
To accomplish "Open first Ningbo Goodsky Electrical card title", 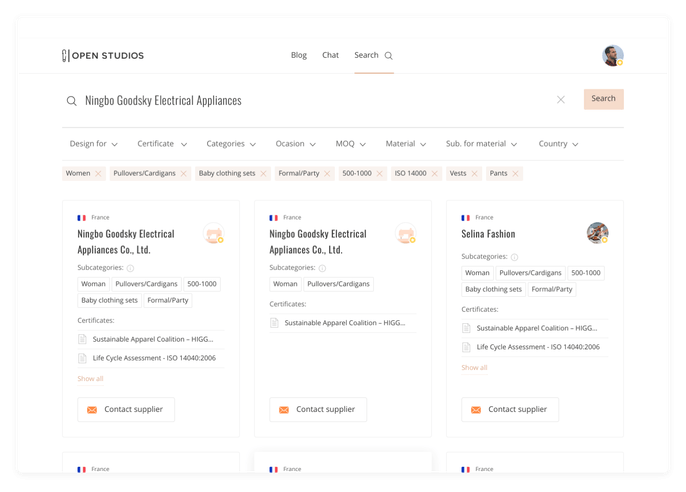I will (x=126, y=242).
